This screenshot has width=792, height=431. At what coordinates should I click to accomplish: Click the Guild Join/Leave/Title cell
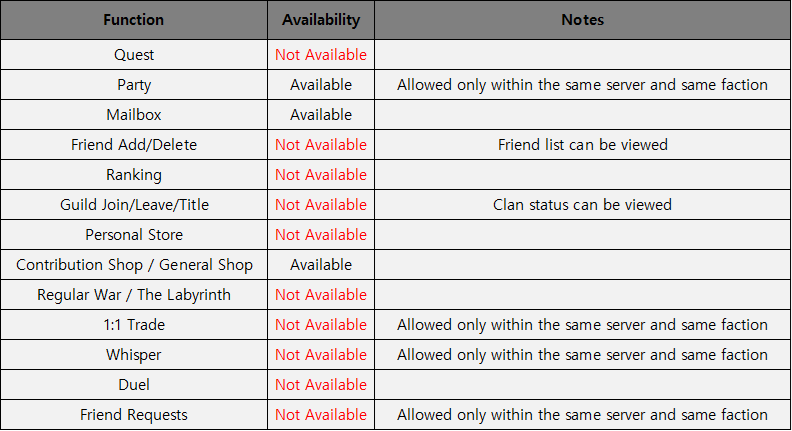click(134, 205)
